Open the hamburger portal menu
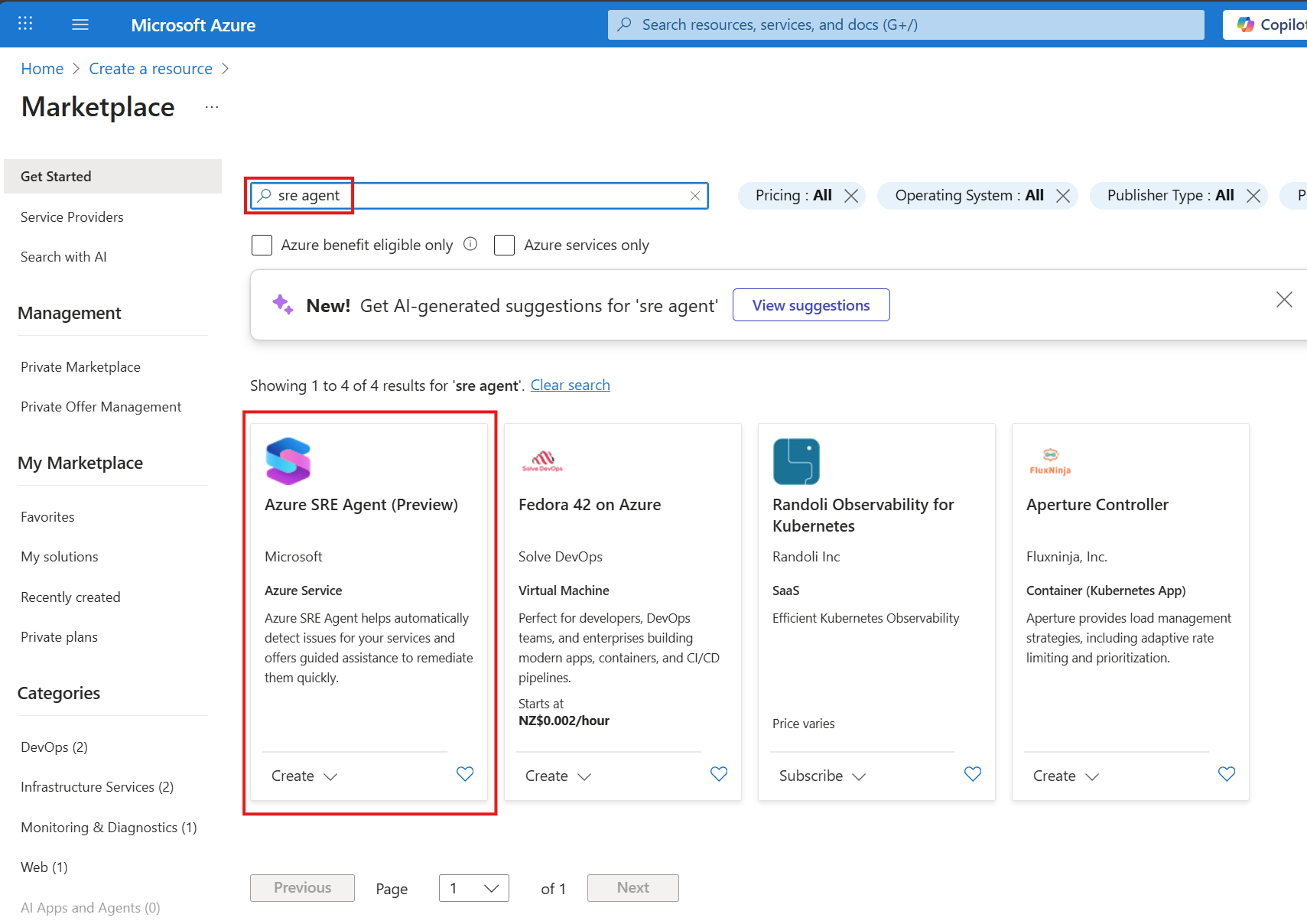The image size is (1307, 924). [80, 24]
